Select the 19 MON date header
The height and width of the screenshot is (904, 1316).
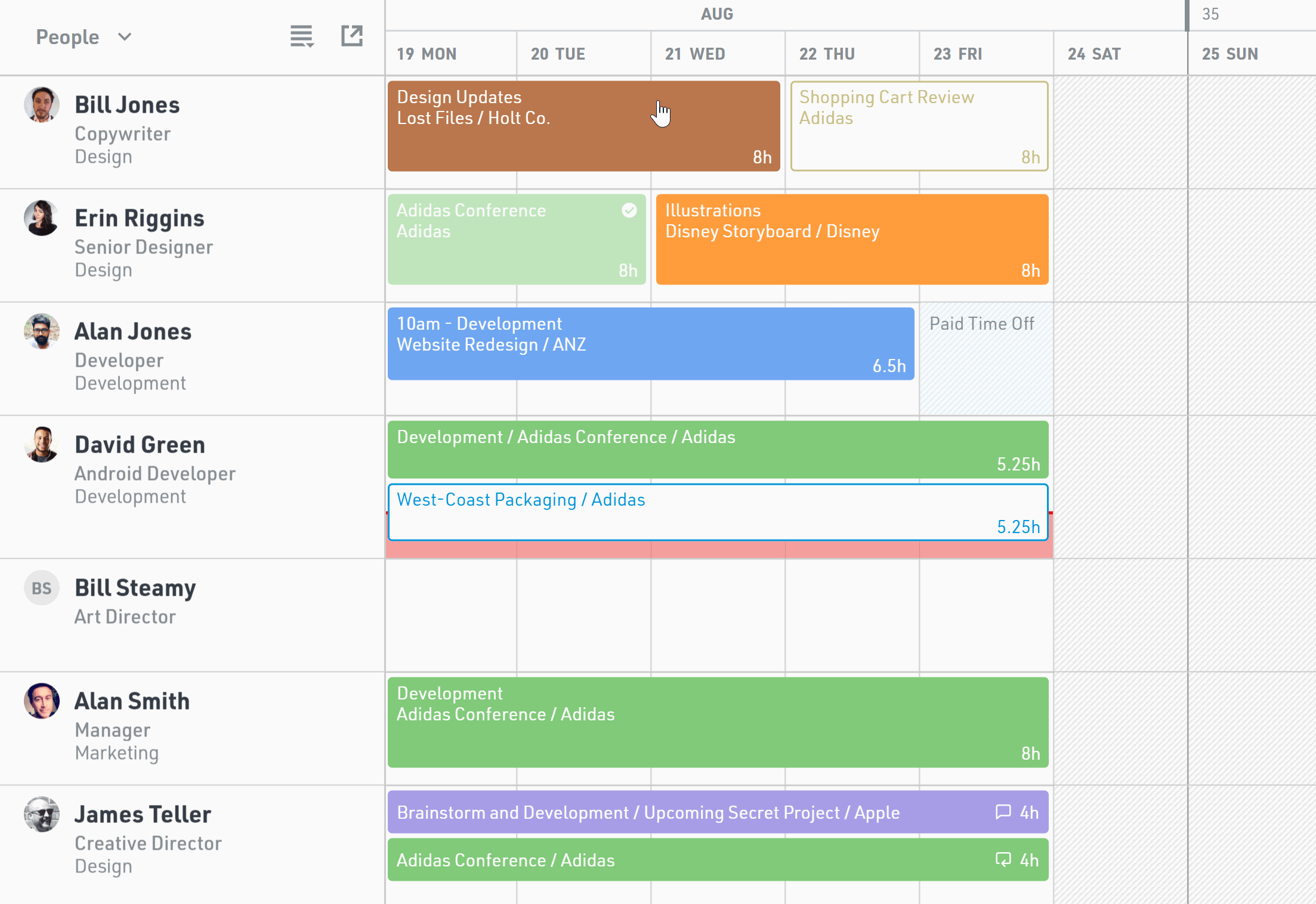[x=427, y=54]
